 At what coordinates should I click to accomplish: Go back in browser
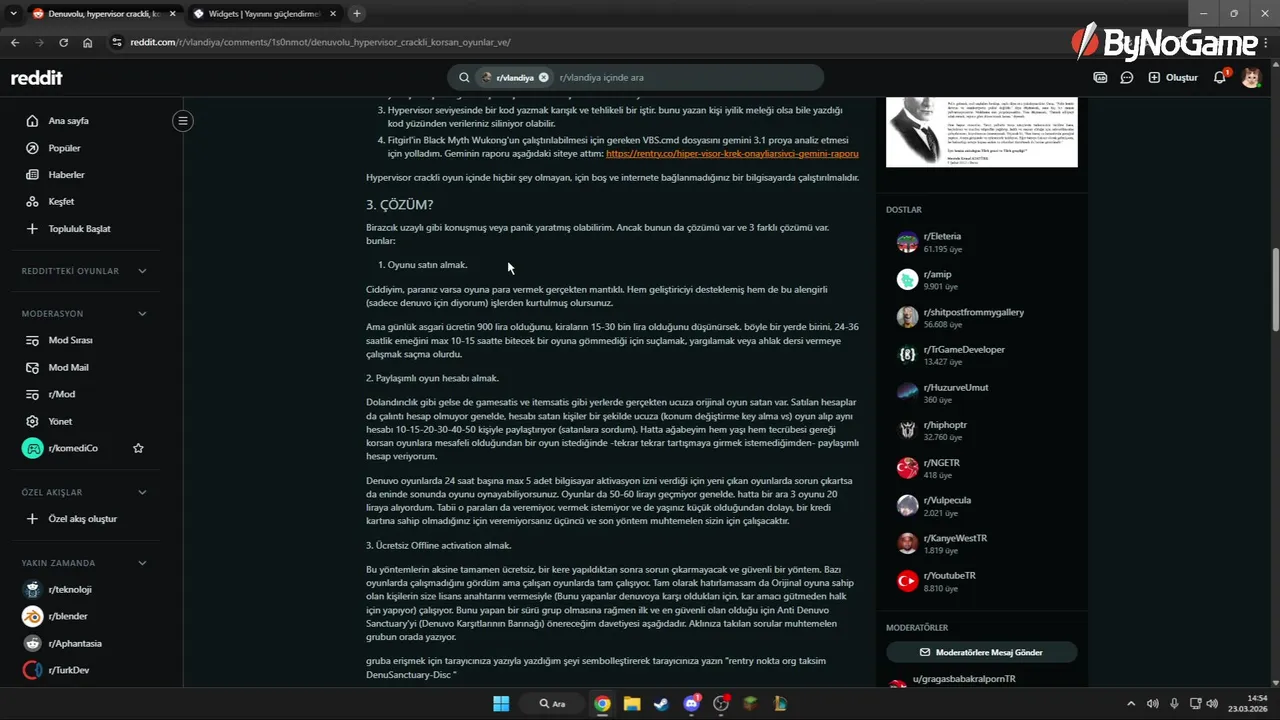click(14, 42)
